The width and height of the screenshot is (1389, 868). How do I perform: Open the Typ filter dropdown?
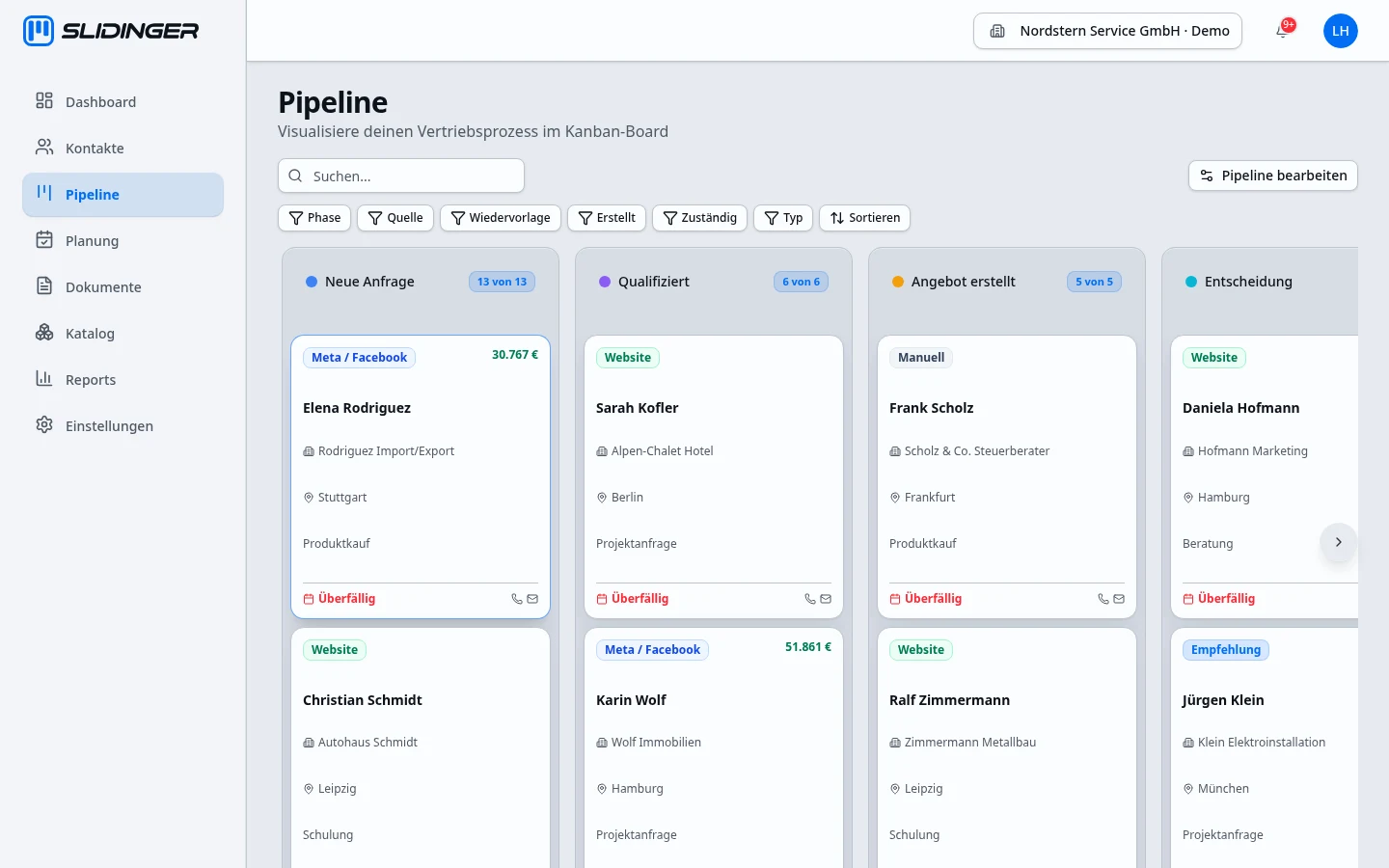(x=783, y=218)
